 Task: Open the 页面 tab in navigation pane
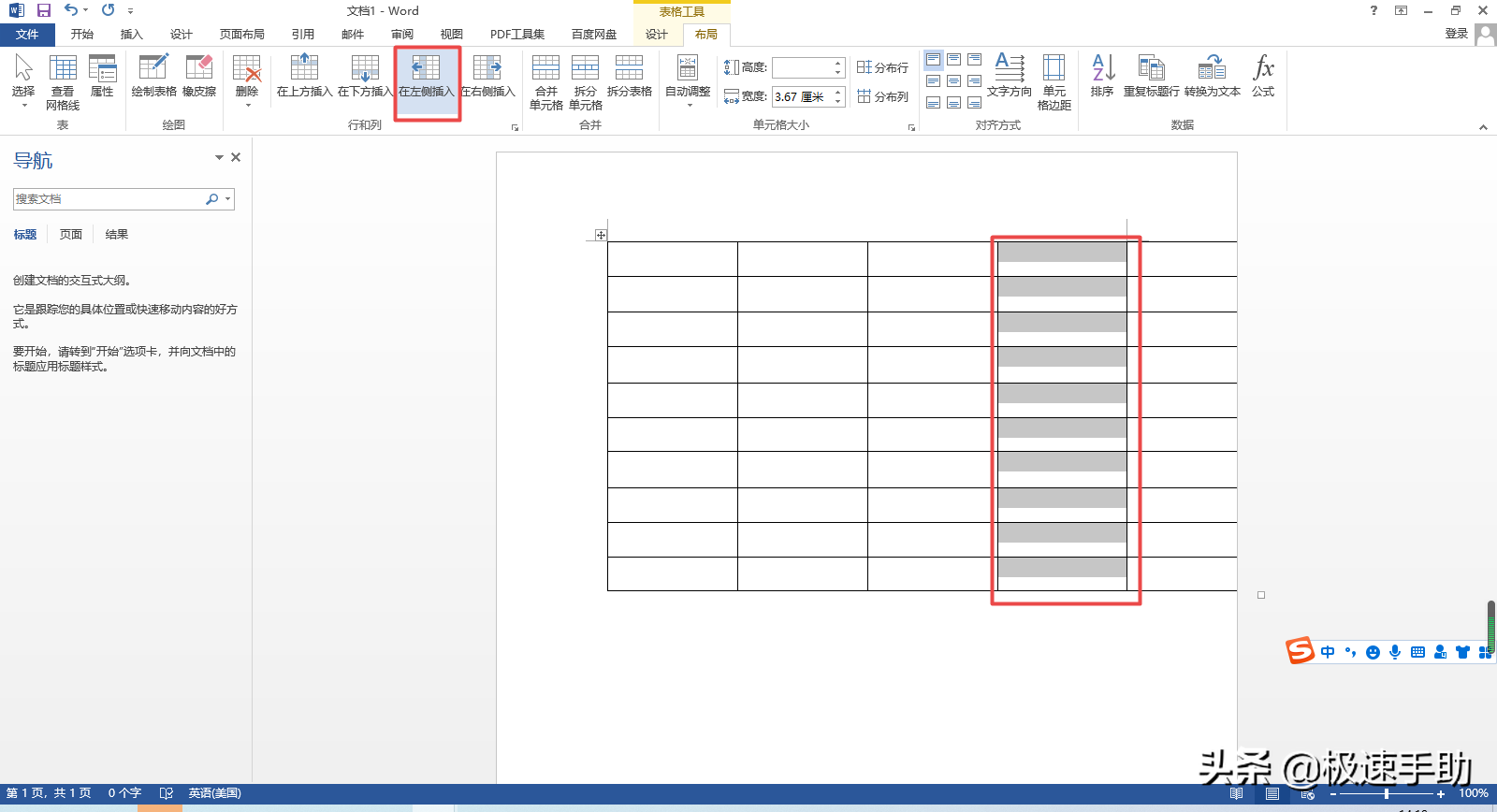[x=71, y=235]
